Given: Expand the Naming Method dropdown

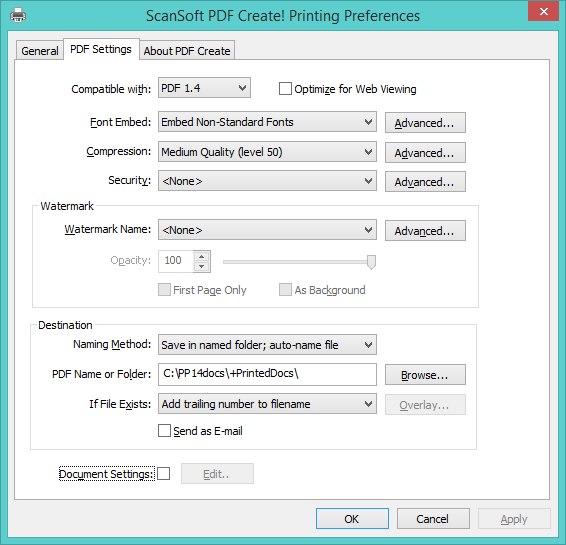Looking at the screenshot, I should (x=267, y=345).
